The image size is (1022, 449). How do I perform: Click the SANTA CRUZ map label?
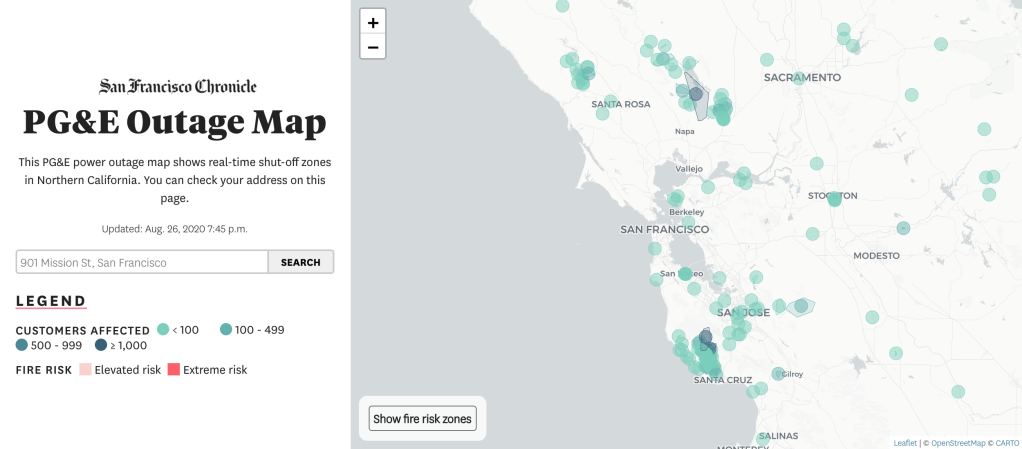(x=723, y=380)
